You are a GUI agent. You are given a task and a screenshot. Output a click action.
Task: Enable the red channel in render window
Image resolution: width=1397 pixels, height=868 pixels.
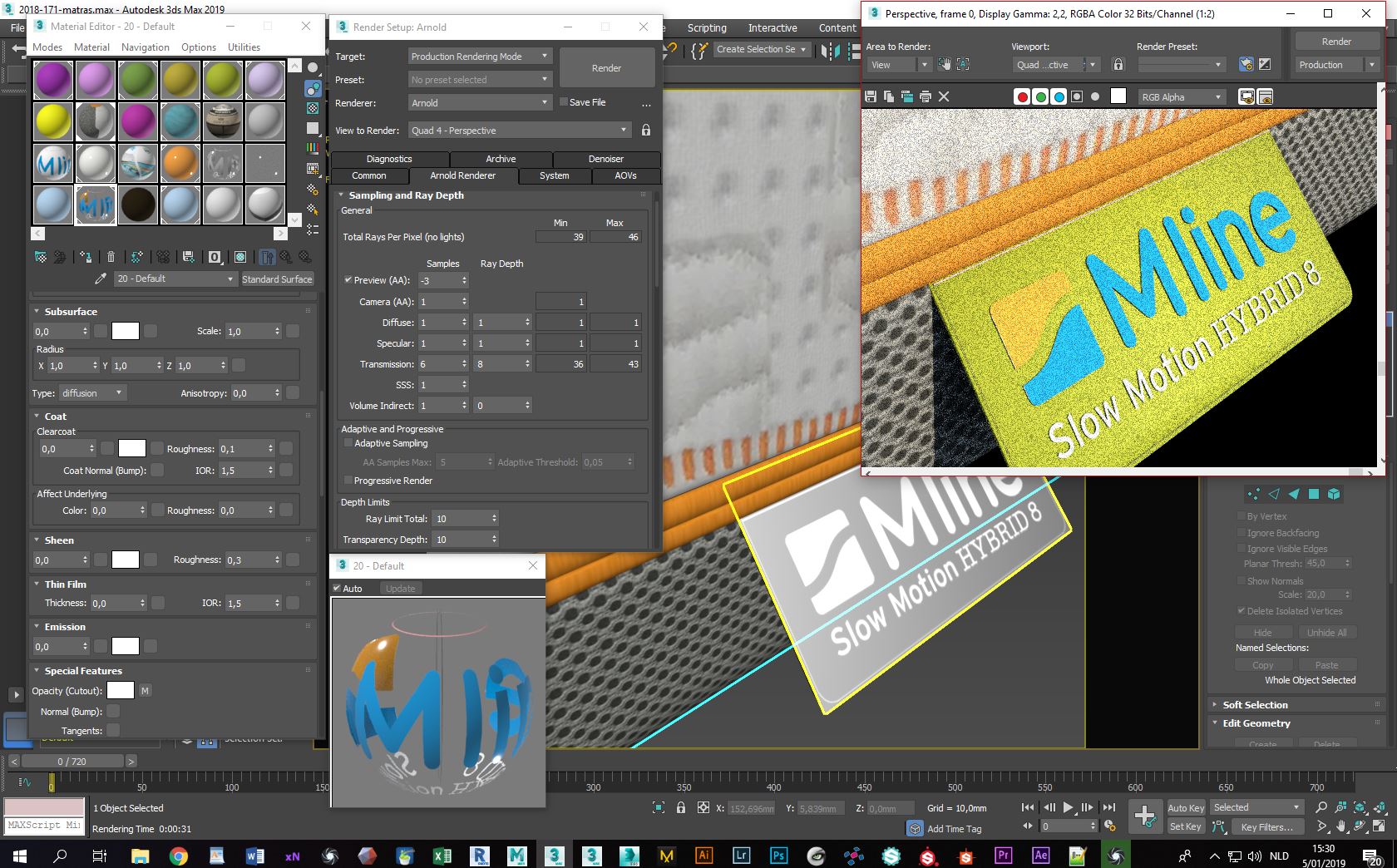tap(1022, 96)
